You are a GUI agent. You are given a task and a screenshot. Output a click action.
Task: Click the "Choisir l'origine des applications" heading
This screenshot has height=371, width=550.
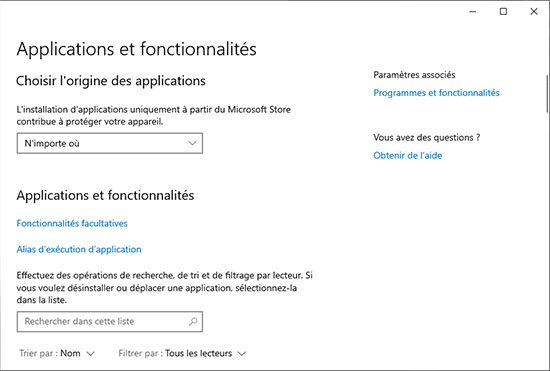pos(111,81)
